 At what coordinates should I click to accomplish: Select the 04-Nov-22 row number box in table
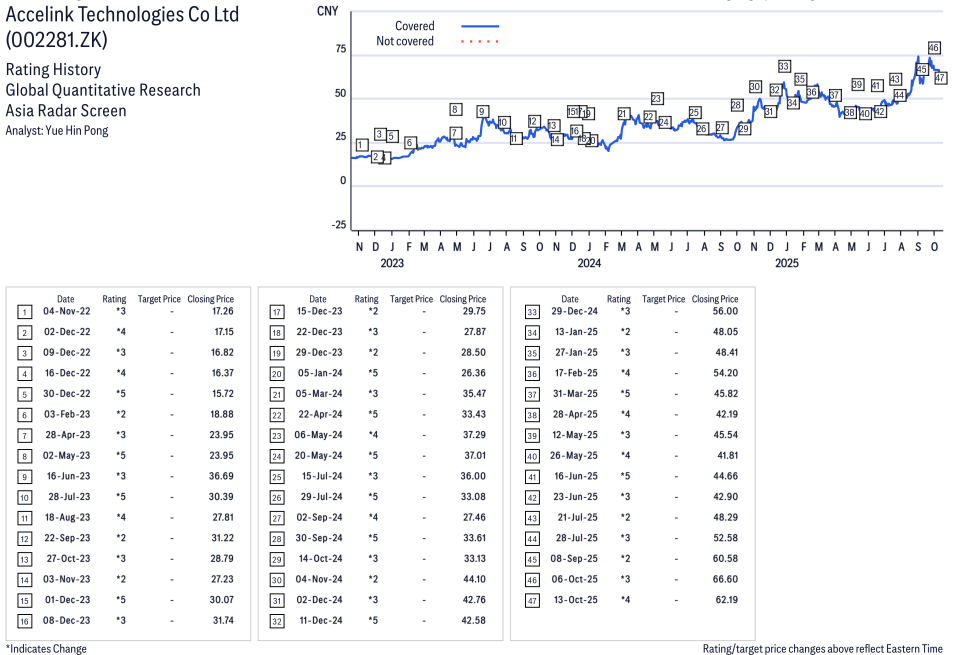click(24, 313)
